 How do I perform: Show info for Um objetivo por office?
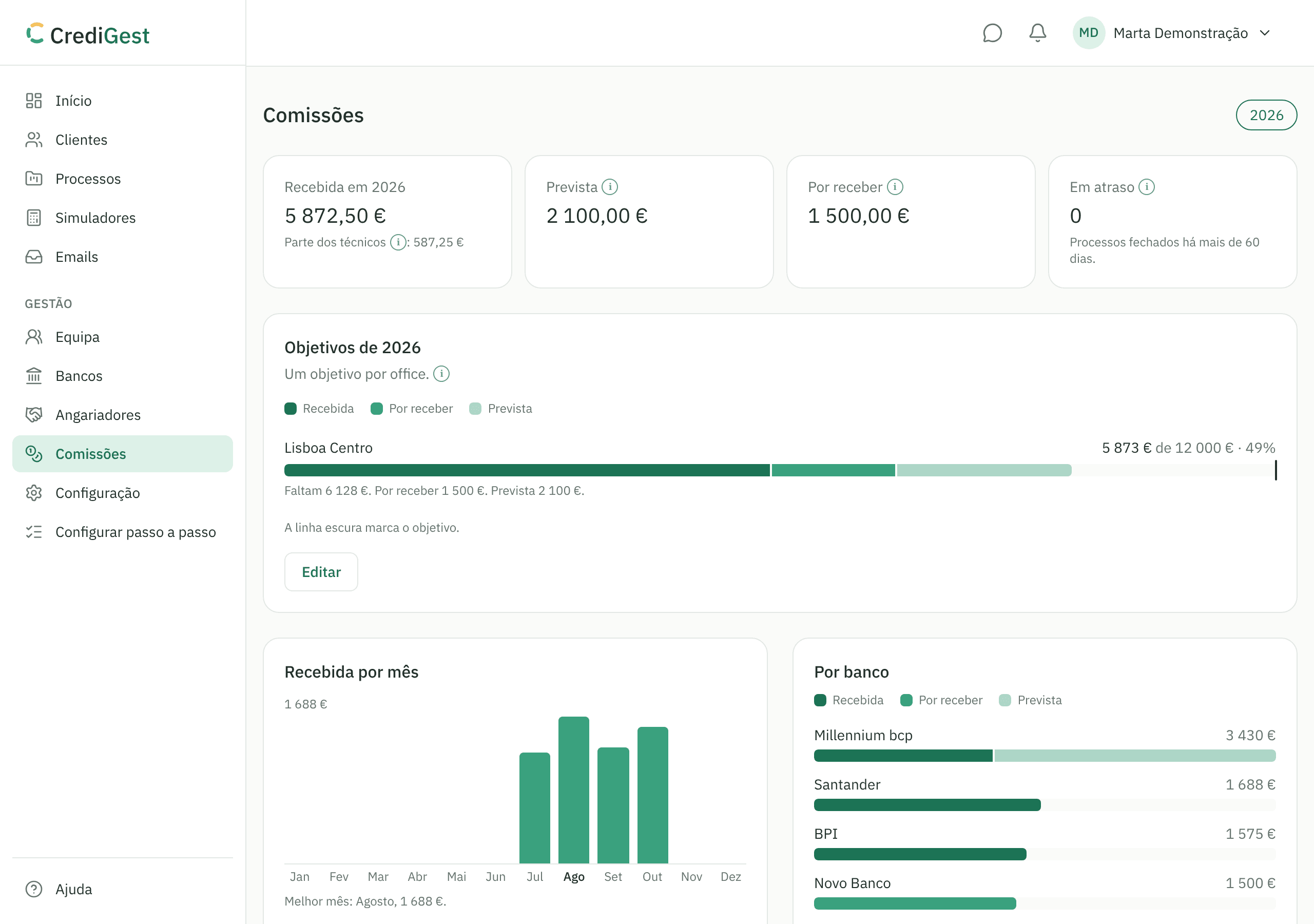tap(441, 373)
